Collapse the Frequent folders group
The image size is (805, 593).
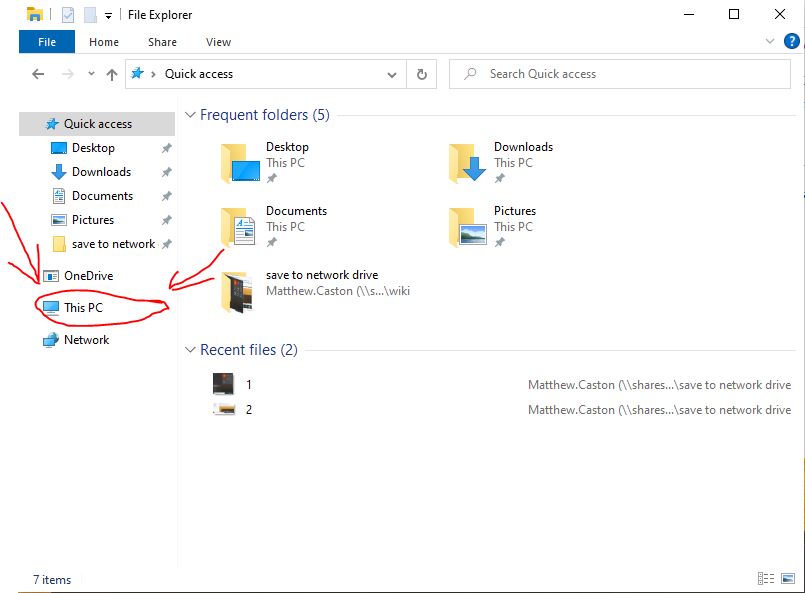(190, 115)
